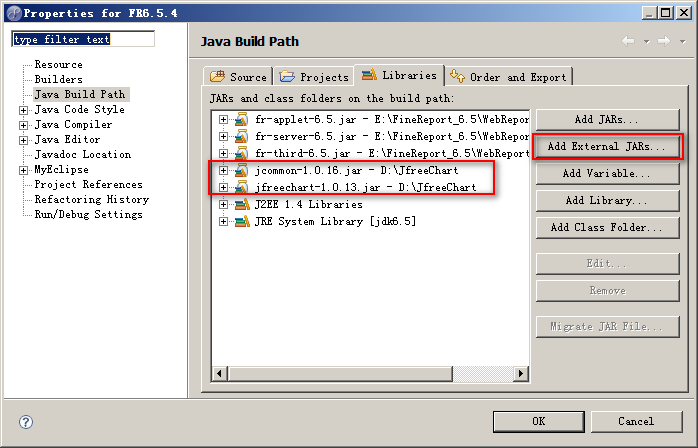
Task: Select Builders in the properties tree
Action: tap(59, 80)
